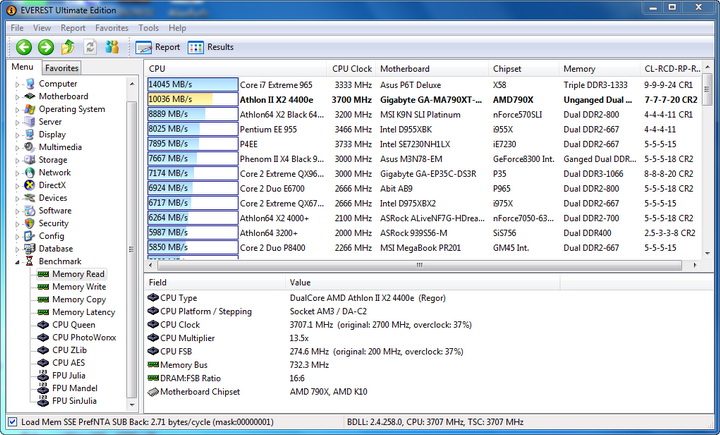Toggle the Load Mem SSE status bar checkbox

pos(12,422)
